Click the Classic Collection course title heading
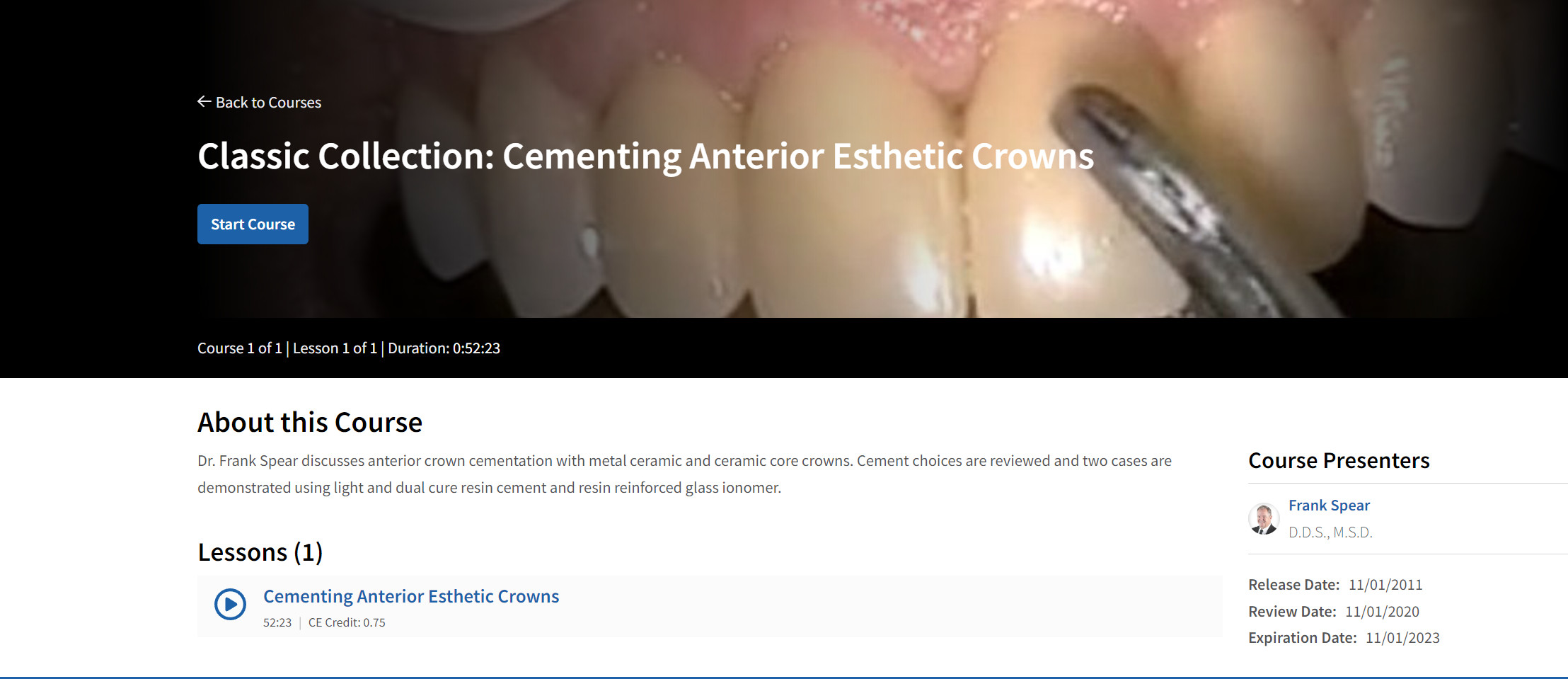 click(645, 156)
